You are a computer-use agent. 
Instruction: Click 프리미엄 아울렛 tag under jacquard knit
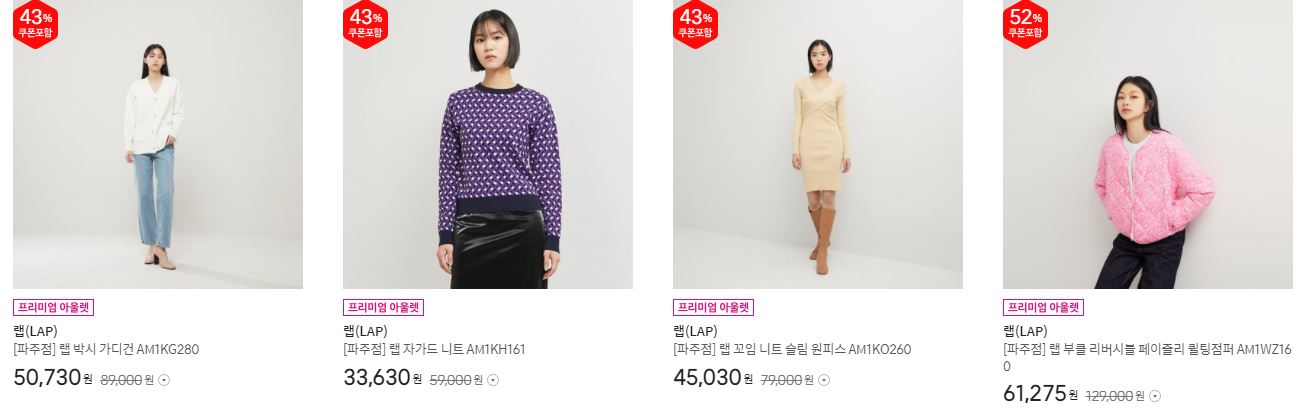pyautogui.click(x=383, y=308)
